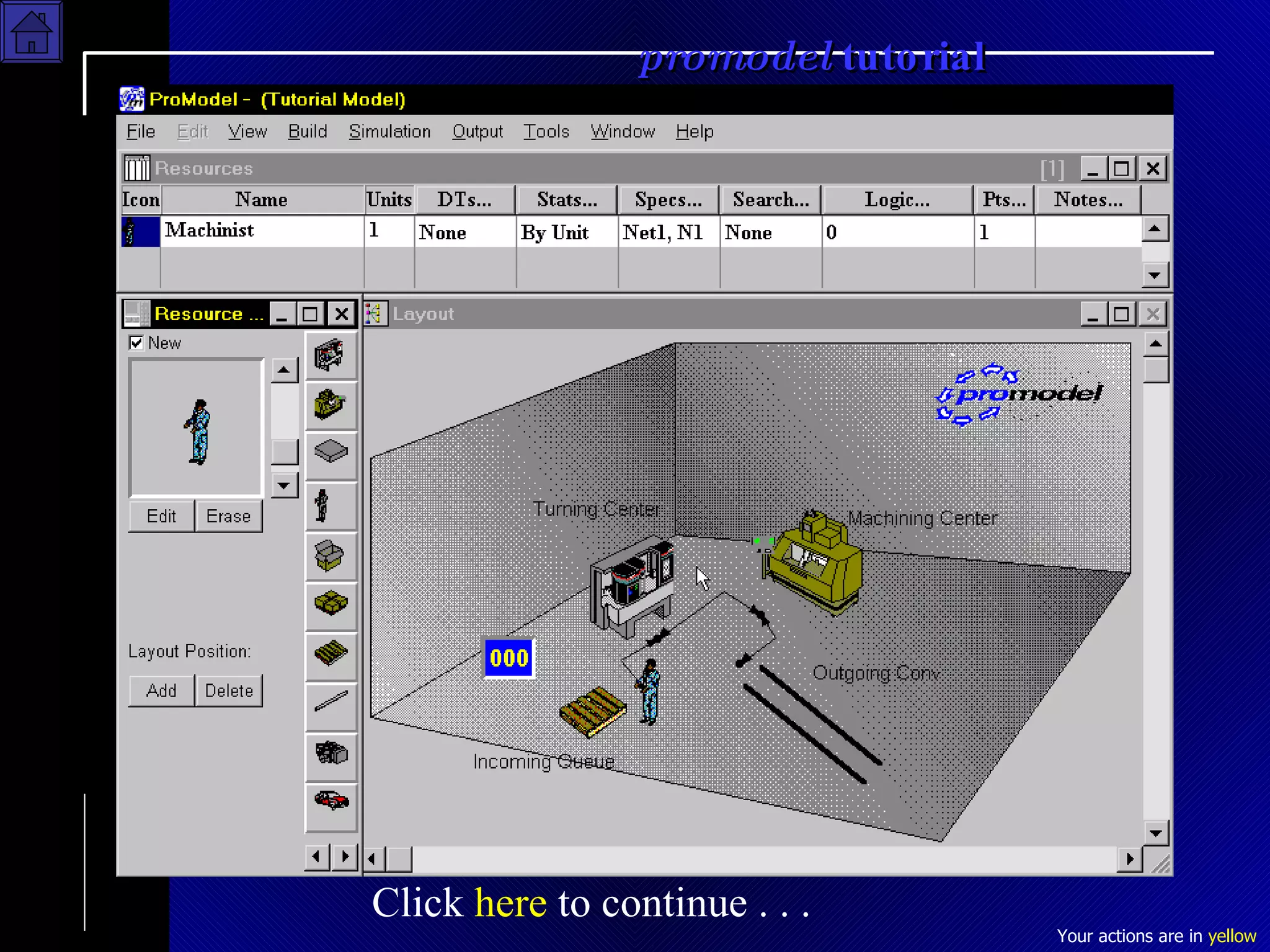Click the Machinist name cell
Viewport: 1270px width, 952px height.
coord(262,231)
